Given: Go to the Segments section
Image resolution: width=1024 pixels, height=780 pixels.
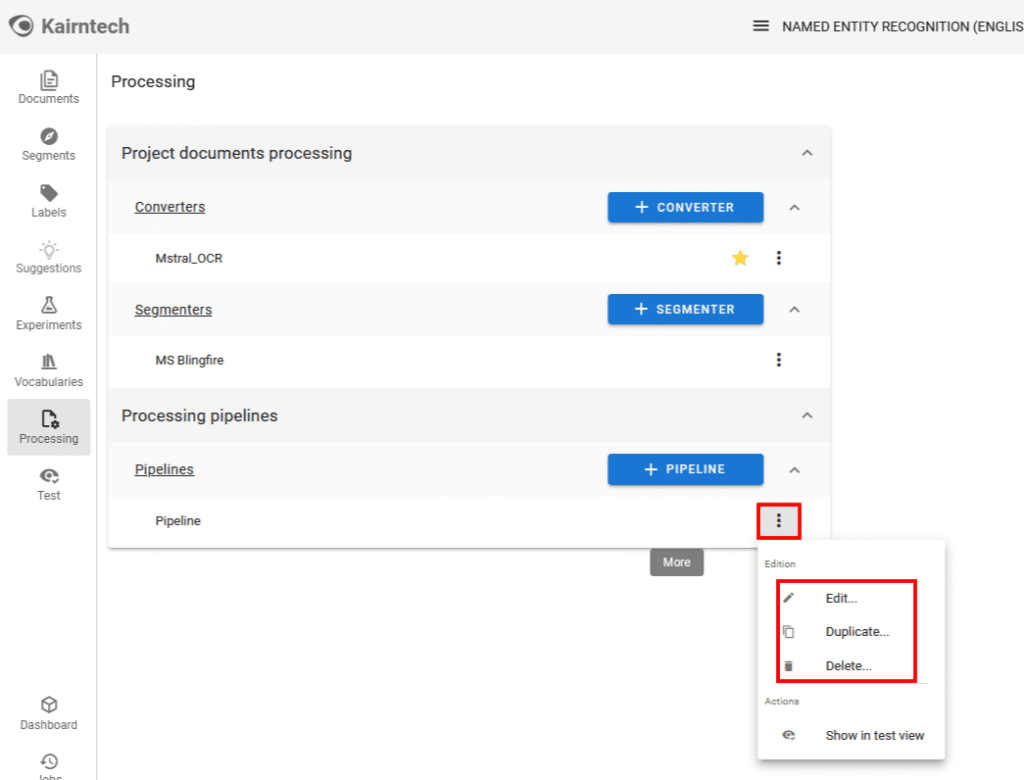Looking at the screenshot, I should [48, 145].
